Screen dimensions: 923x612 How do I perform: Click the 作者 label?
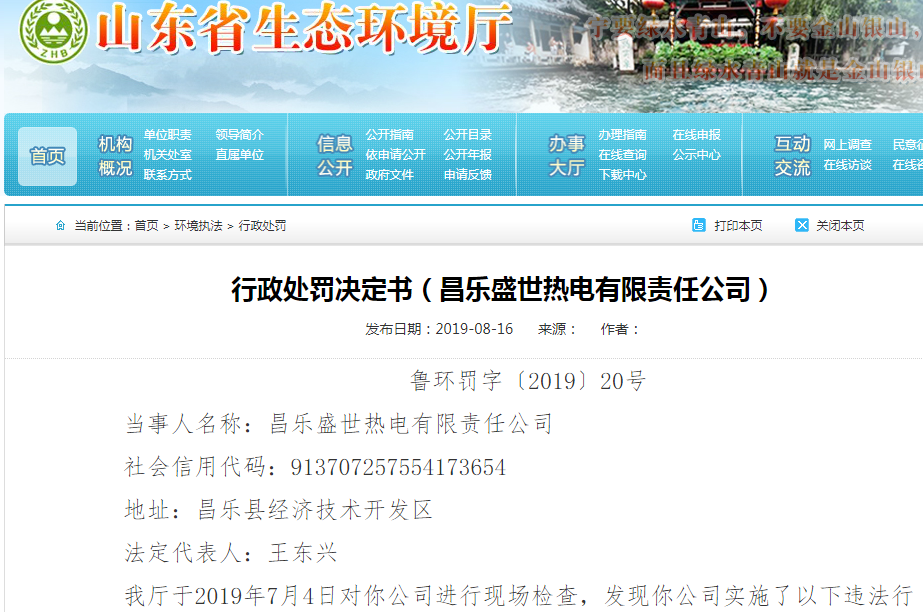[620, 330]
